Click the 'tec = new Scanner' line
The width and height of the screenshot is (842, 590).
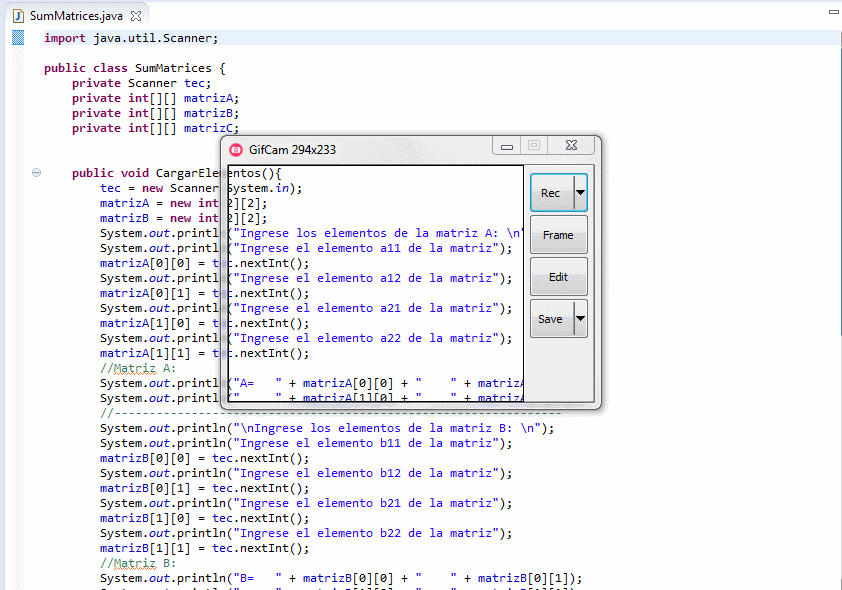tap(201, 188)
